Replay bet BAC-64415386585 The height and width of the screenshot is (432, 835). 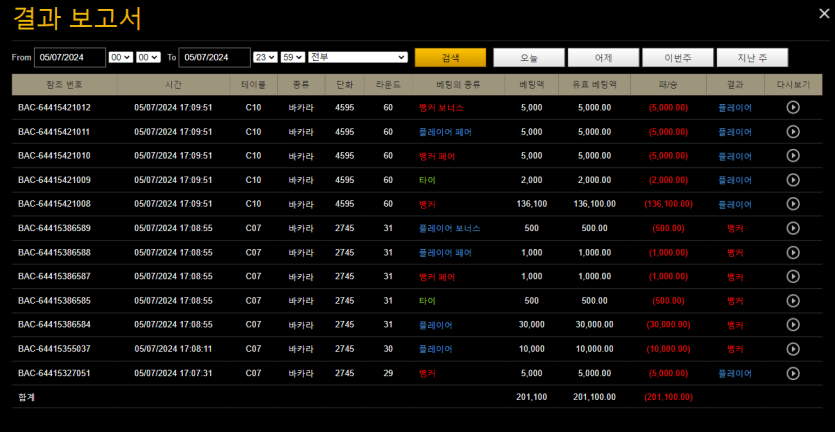pyautogui.click(x=793, y=300)
